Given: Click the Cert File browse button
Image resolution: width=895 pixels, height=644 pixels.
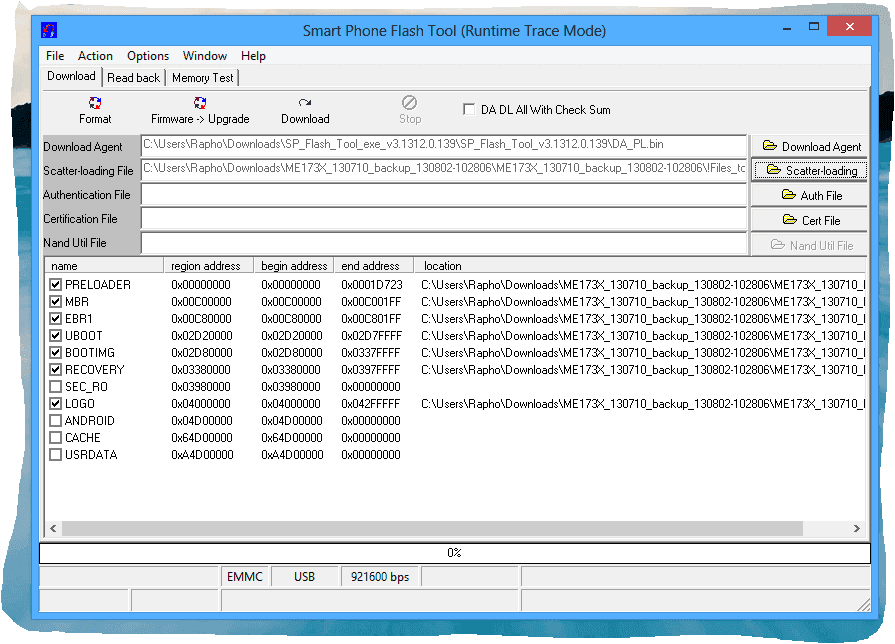Looking at the screenshot, I should click(811, 220).
